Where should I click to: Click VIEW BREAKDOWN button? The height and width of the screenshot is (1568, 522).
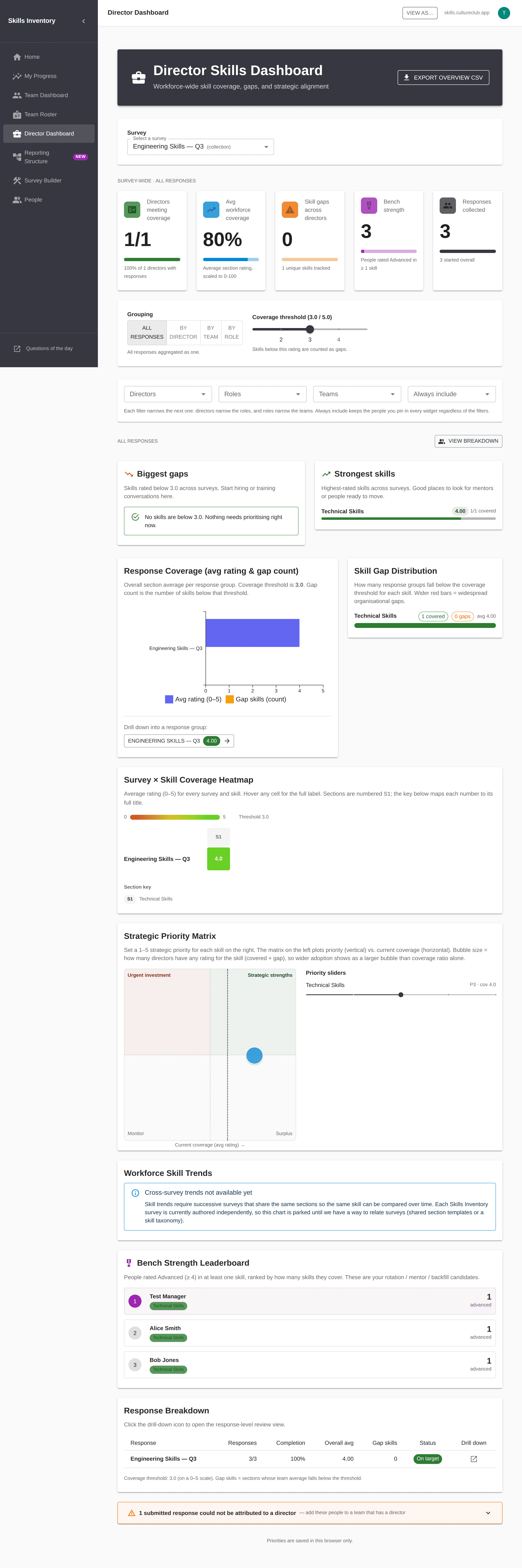468,441
